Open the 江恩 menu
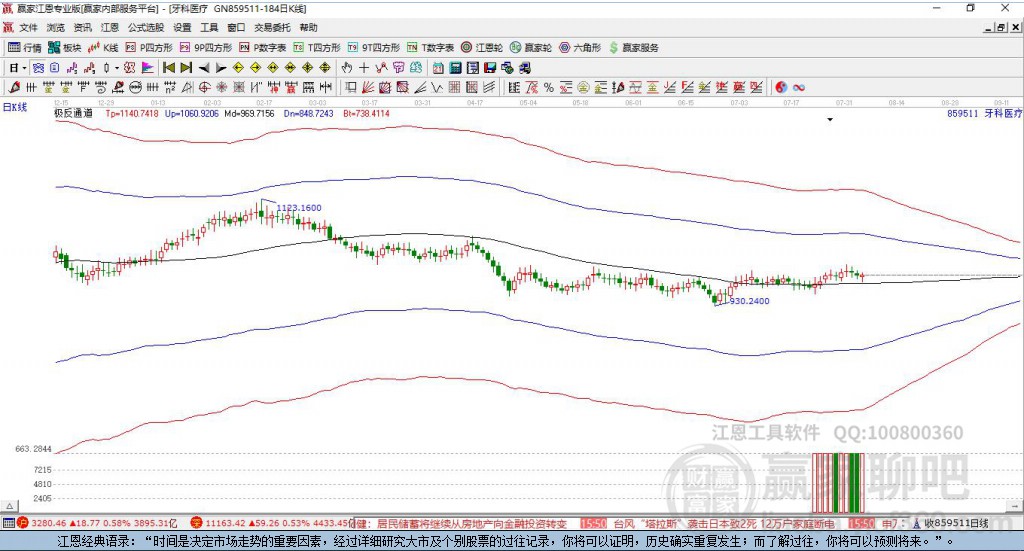The image size is (1024, 551). (x=110, y=27)
